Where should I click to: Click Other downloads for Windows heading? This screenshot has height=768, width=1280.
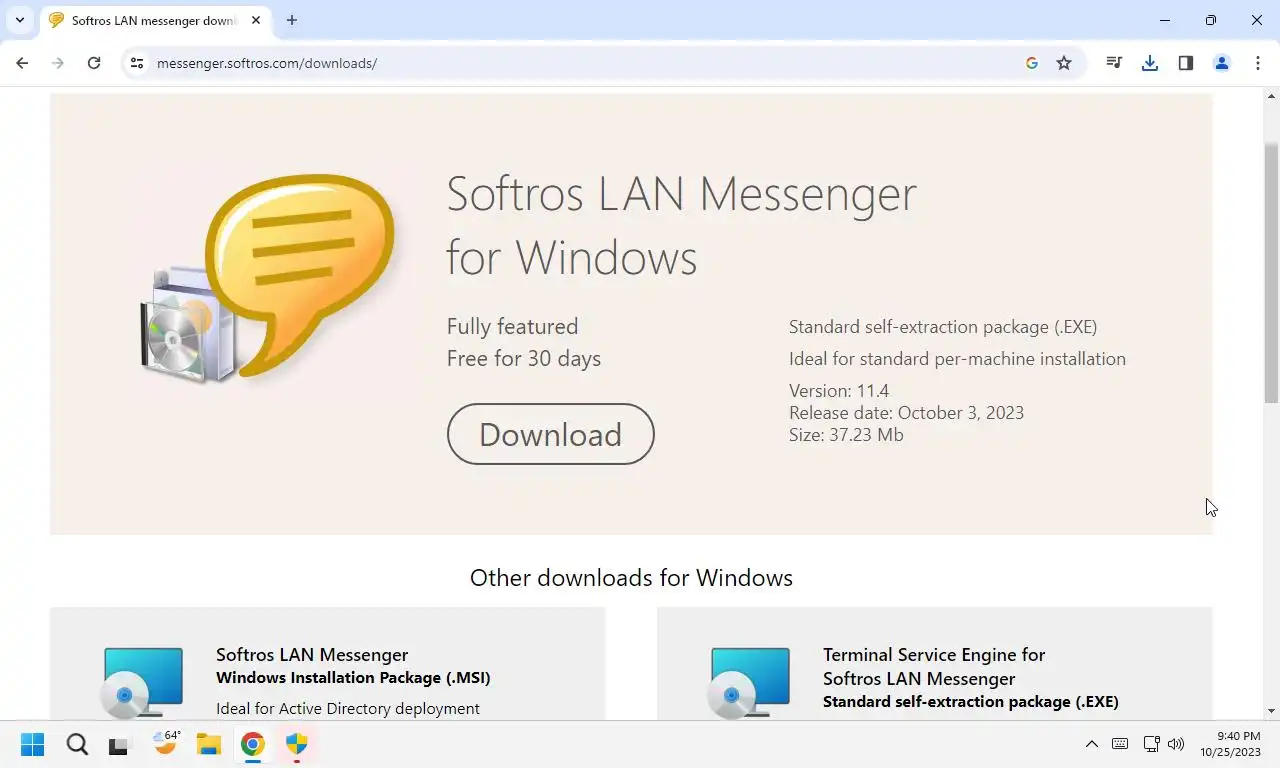tap(631, 578)
